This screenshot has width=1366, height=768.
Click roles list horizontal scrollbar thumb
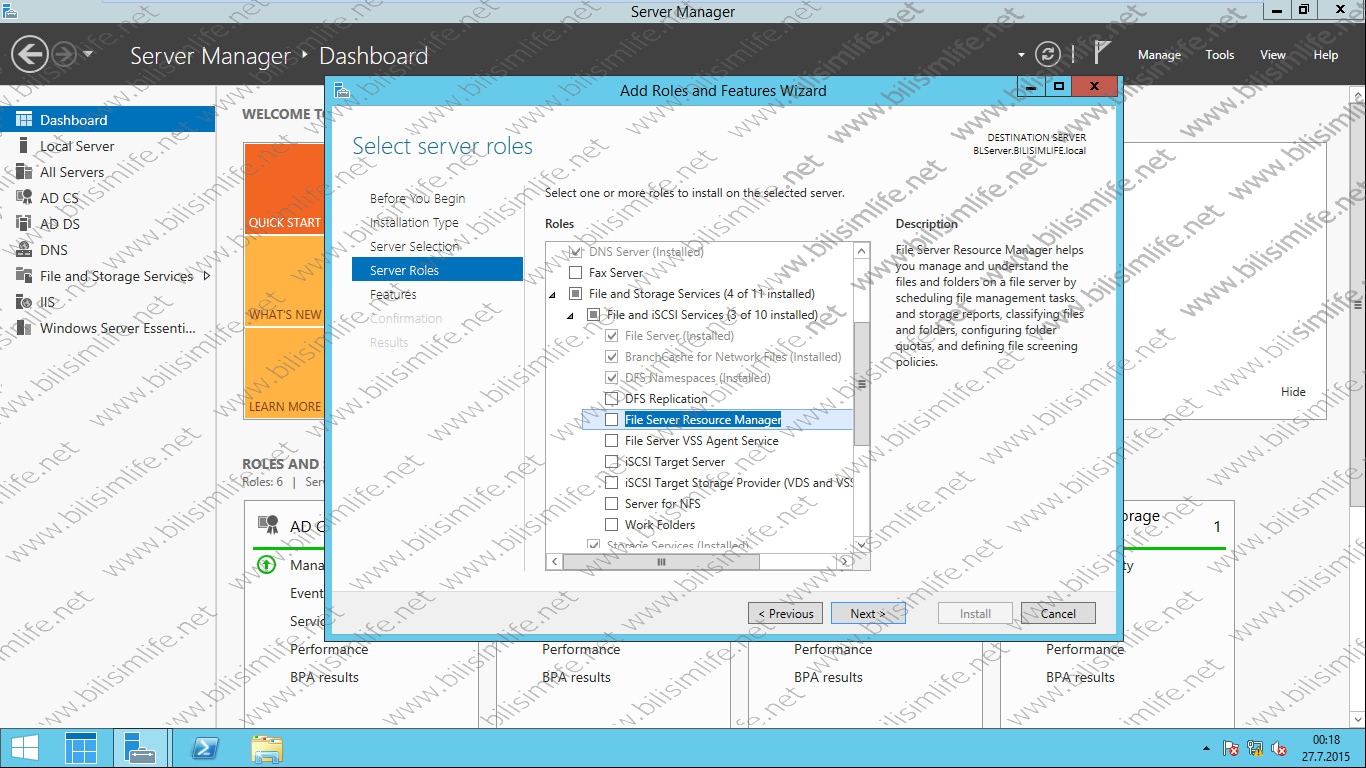click(x=661, y=562)
